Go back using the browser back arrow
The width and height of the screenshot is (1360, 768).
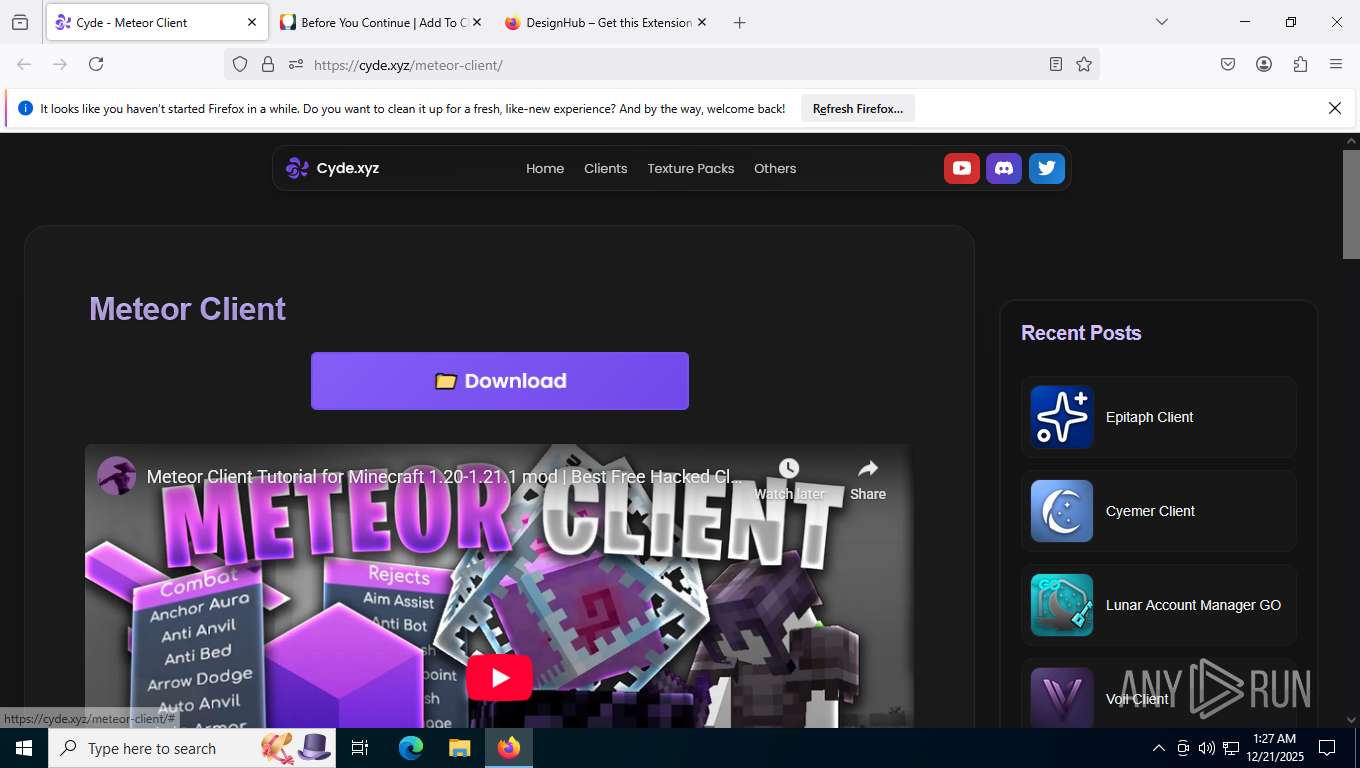[x=24, y=64]
